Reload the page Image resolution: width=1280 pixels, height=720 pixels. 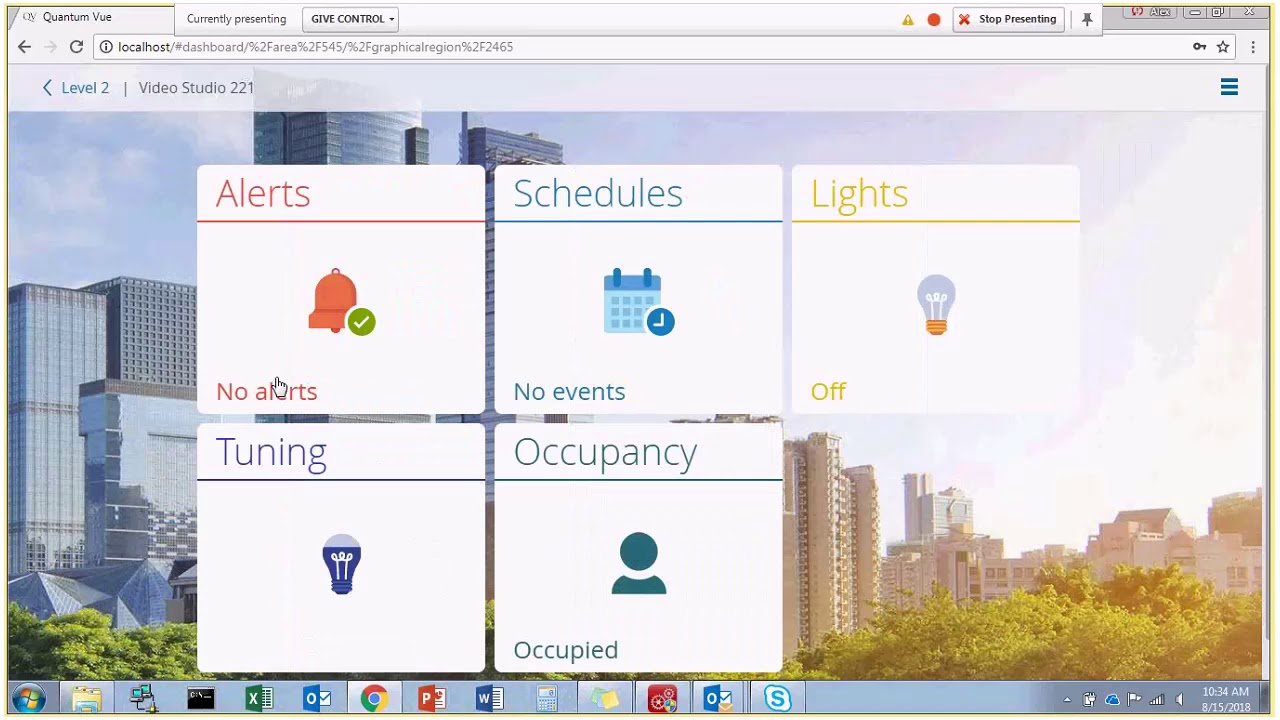[x=76, y=46]
